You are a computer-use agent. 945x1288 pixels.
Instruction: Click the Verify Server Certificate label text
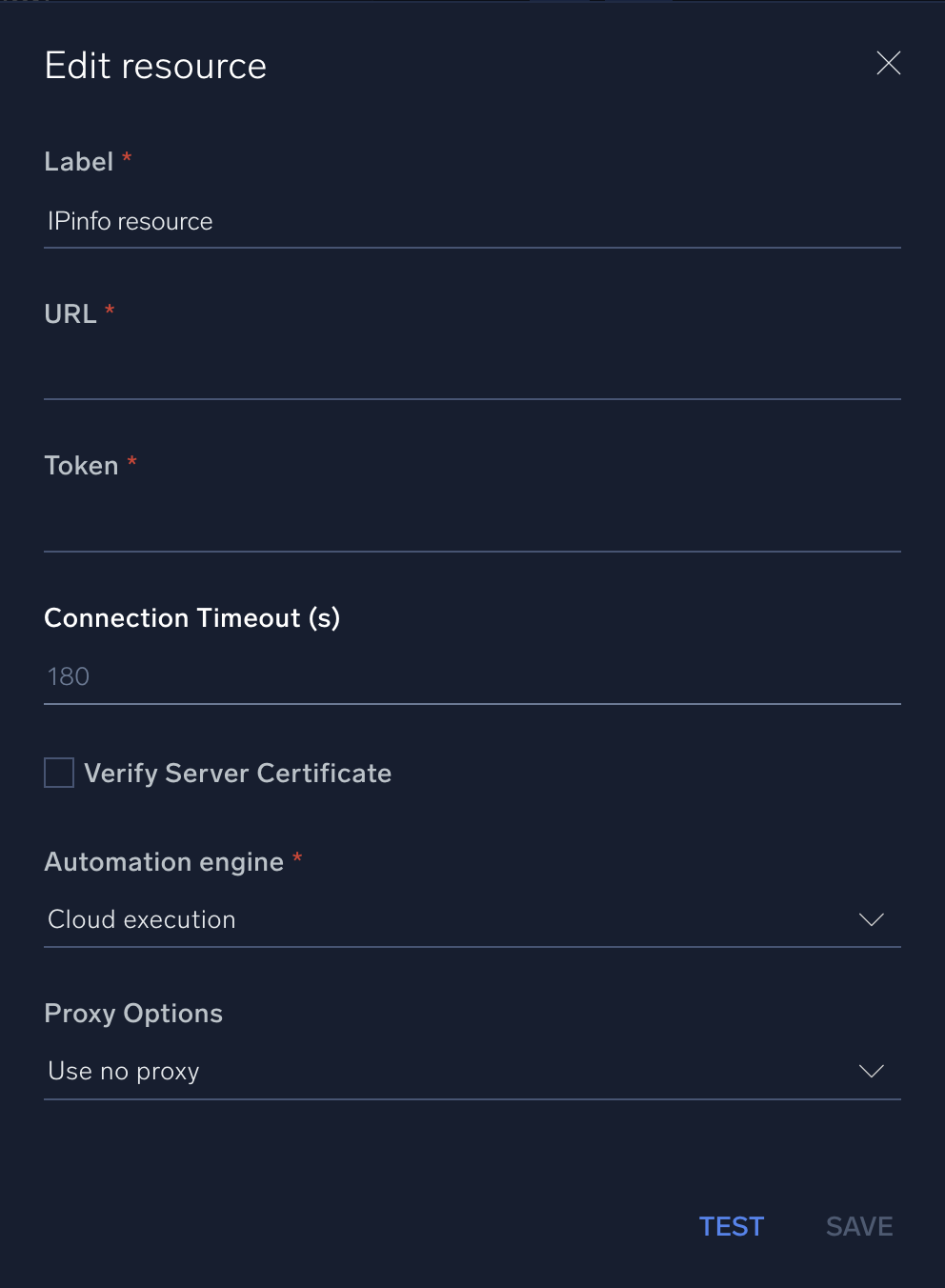coord(237,773)
